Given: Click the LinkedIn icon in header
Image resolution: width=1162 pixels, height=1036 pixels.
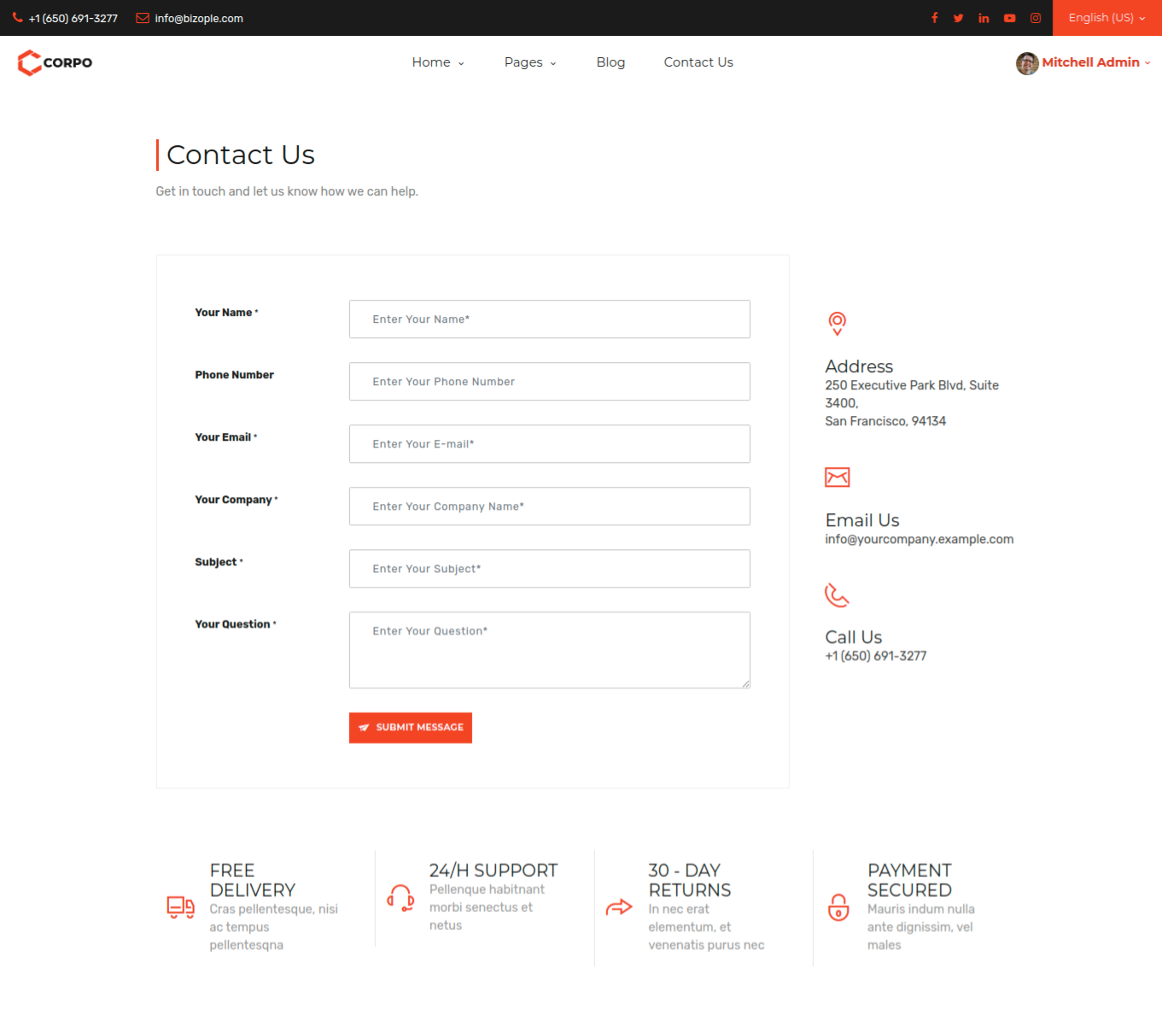Looking at the screenshot, I should click(x=984, y=18).
